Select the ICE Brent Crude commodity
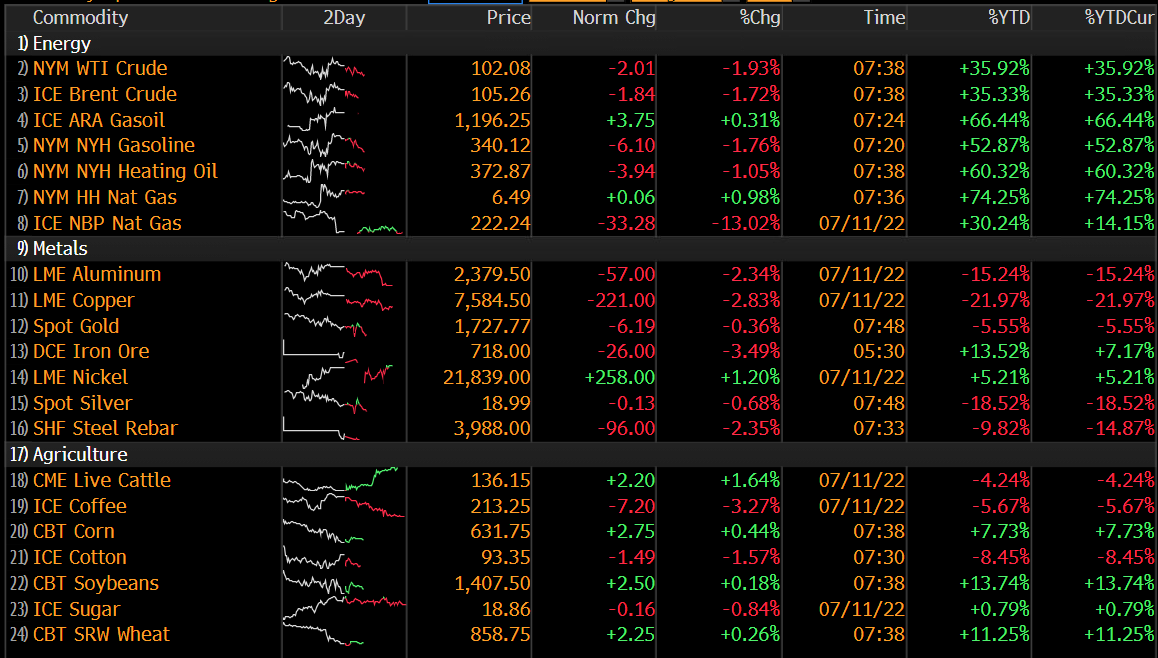Viewport: 1158px width, 658px height. point(105,95)
